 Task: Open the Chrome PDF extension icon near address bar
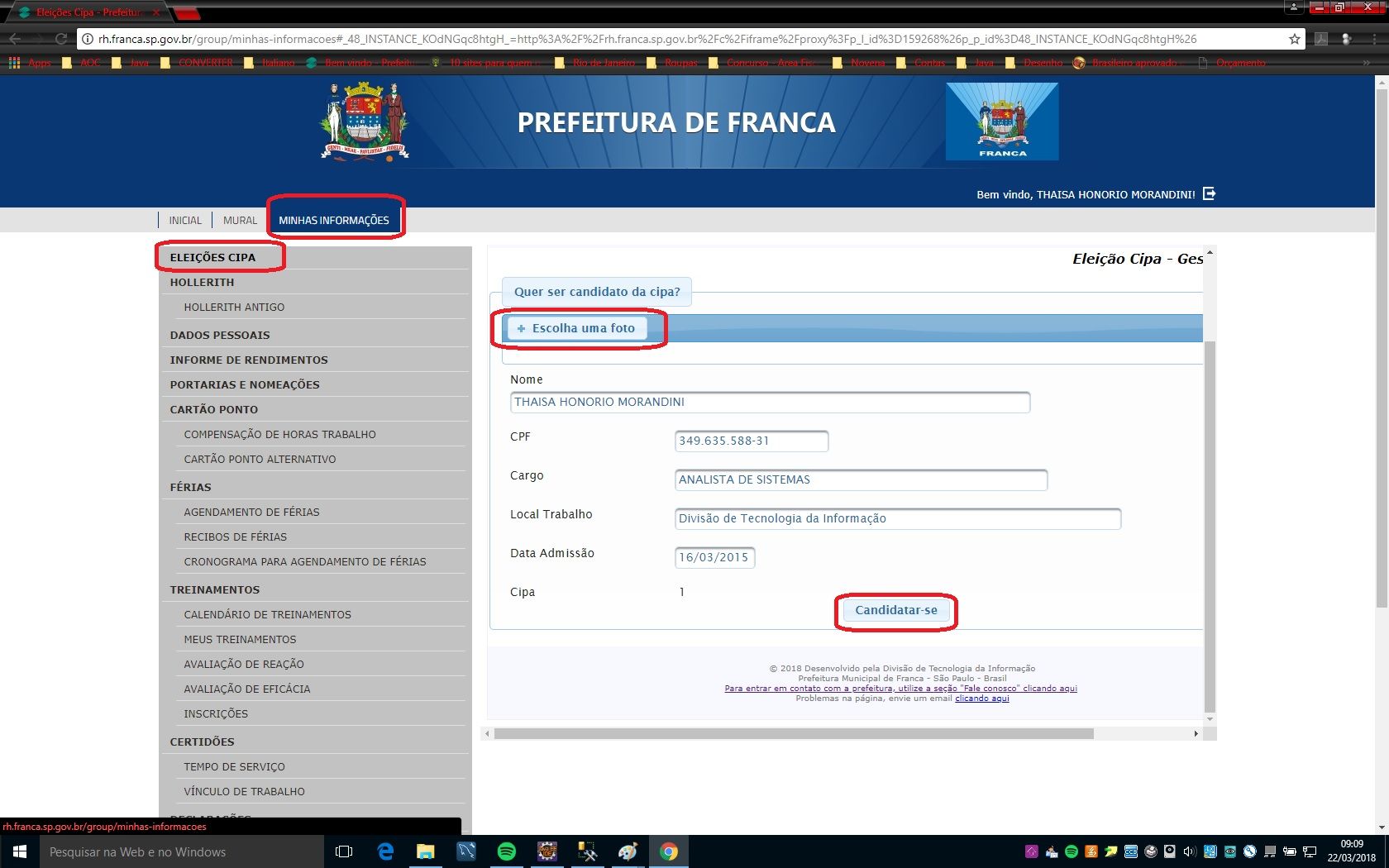coord(1321,38)
